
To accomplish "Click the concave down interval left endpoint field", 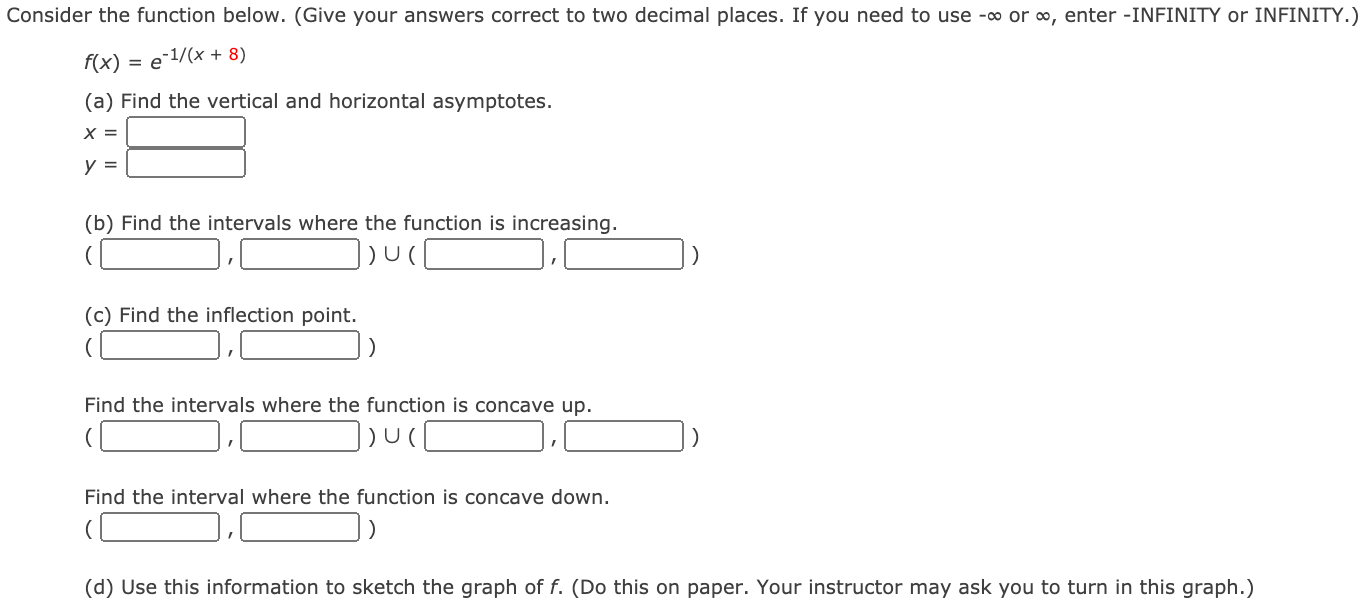I will [159, 526].
